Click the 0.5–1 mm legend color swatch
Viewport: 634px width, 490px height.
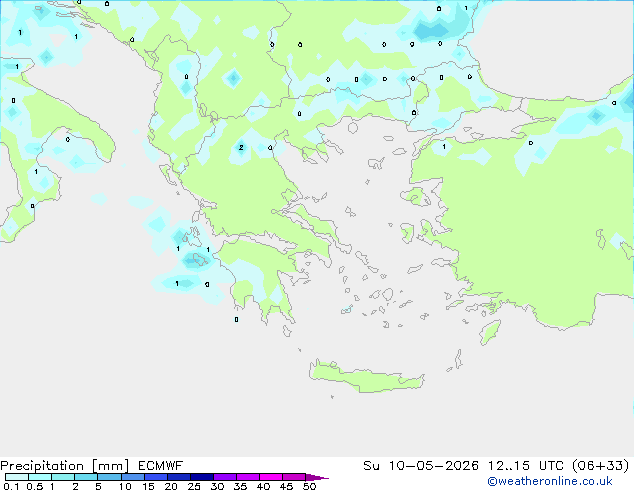40,477
